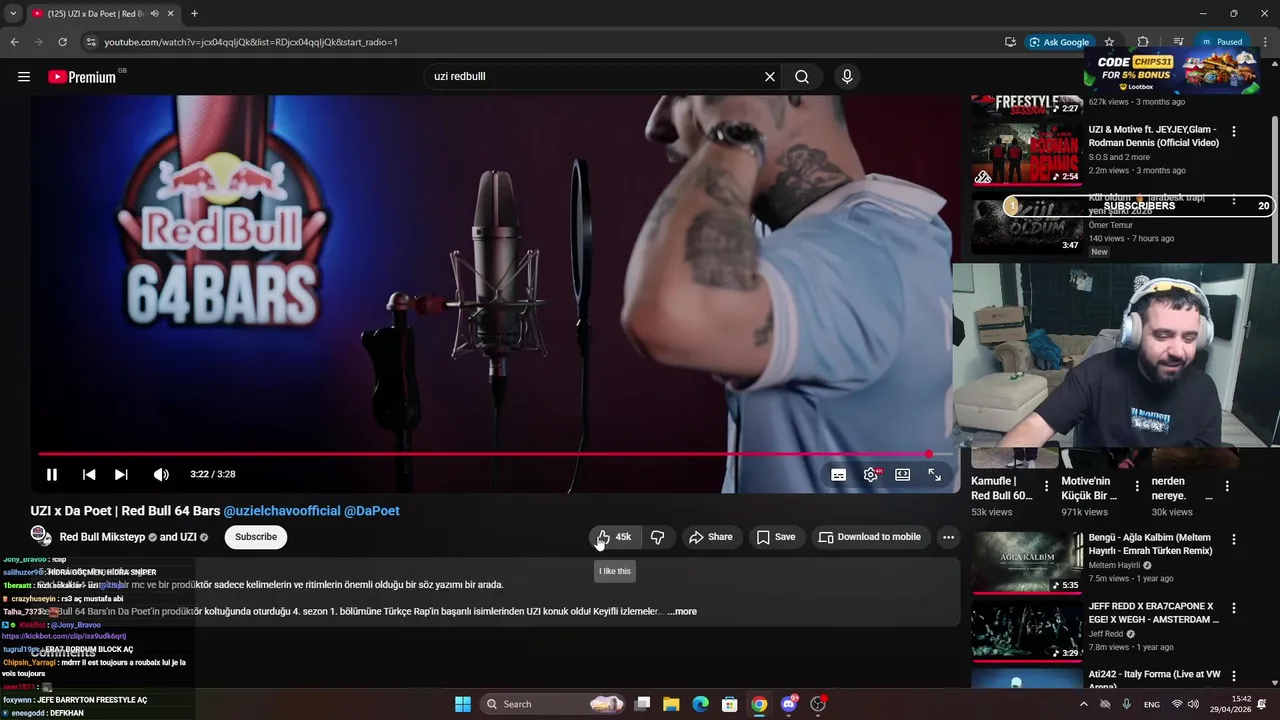
Task: Open @uzielchavoofficial channel link
Action: (282, 511)
